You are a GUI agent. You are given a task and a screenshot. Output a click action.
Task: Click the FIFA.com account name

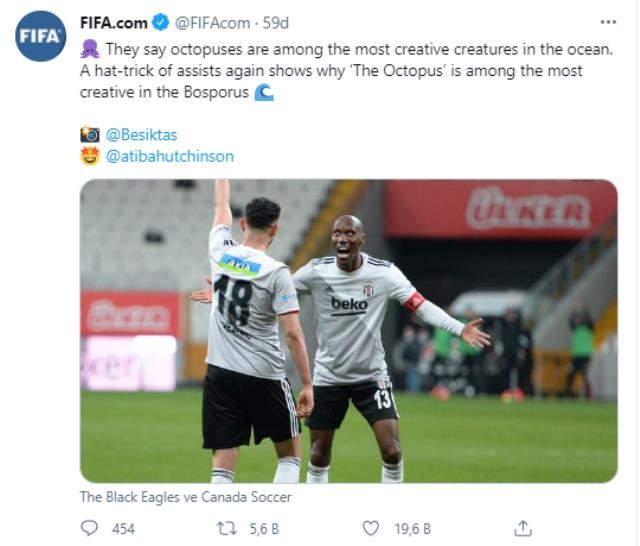pyautogui.click(x=114, y=22)
